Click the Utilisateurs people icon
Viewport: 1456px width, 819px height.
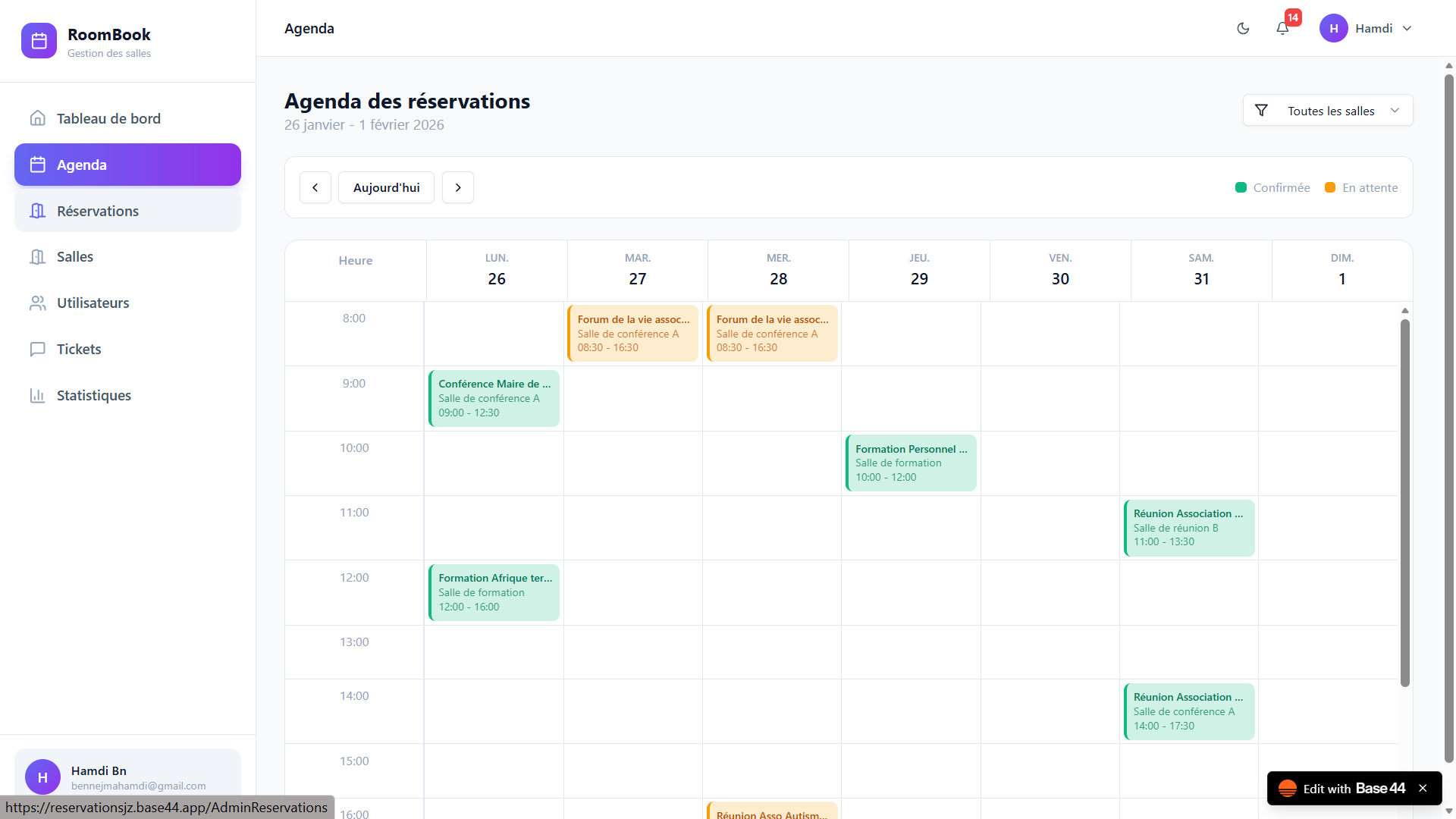37,303
